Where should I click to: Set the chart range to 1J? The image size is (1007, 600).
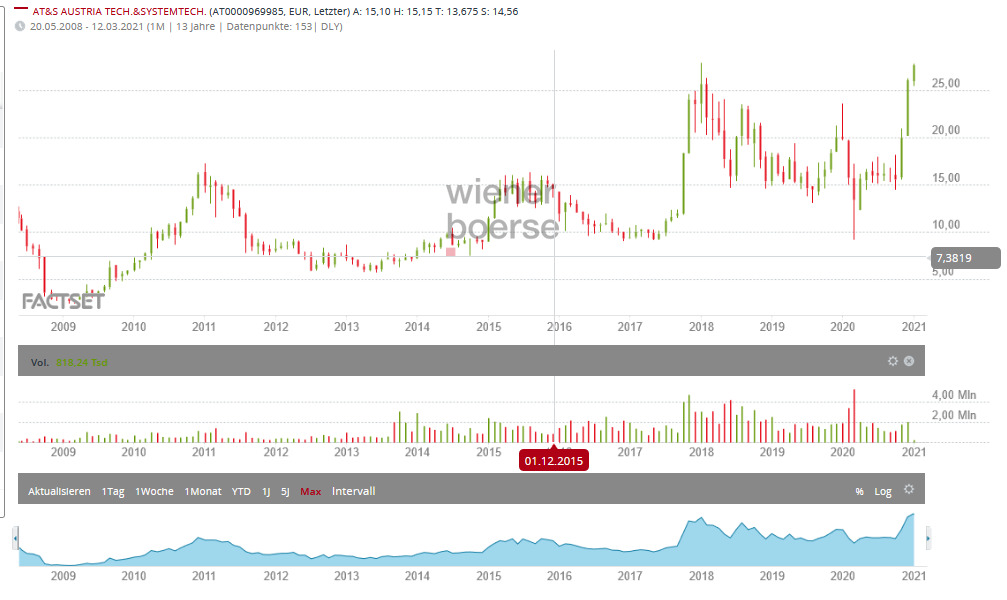pyautogui.click(x=266, y=491)
